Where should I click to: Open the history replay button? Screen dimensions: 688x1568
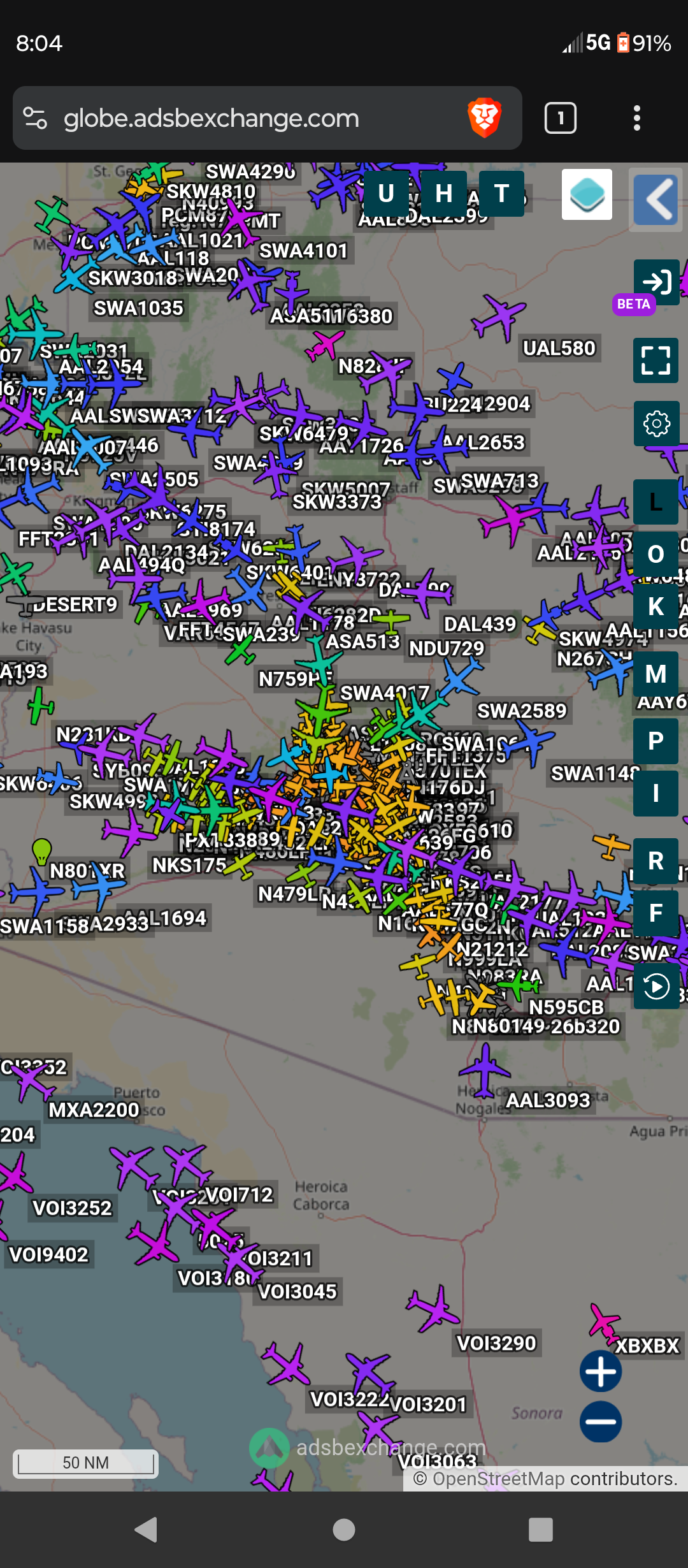click(x=657, y=987)
